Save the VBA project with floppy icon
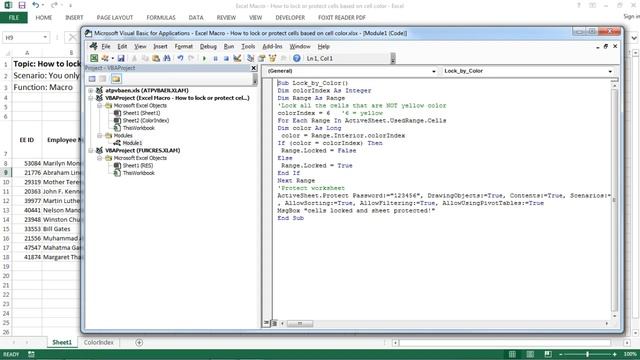The width and height of the screenshot is (640, 360). pyautogui.click(x=121, y=58)
